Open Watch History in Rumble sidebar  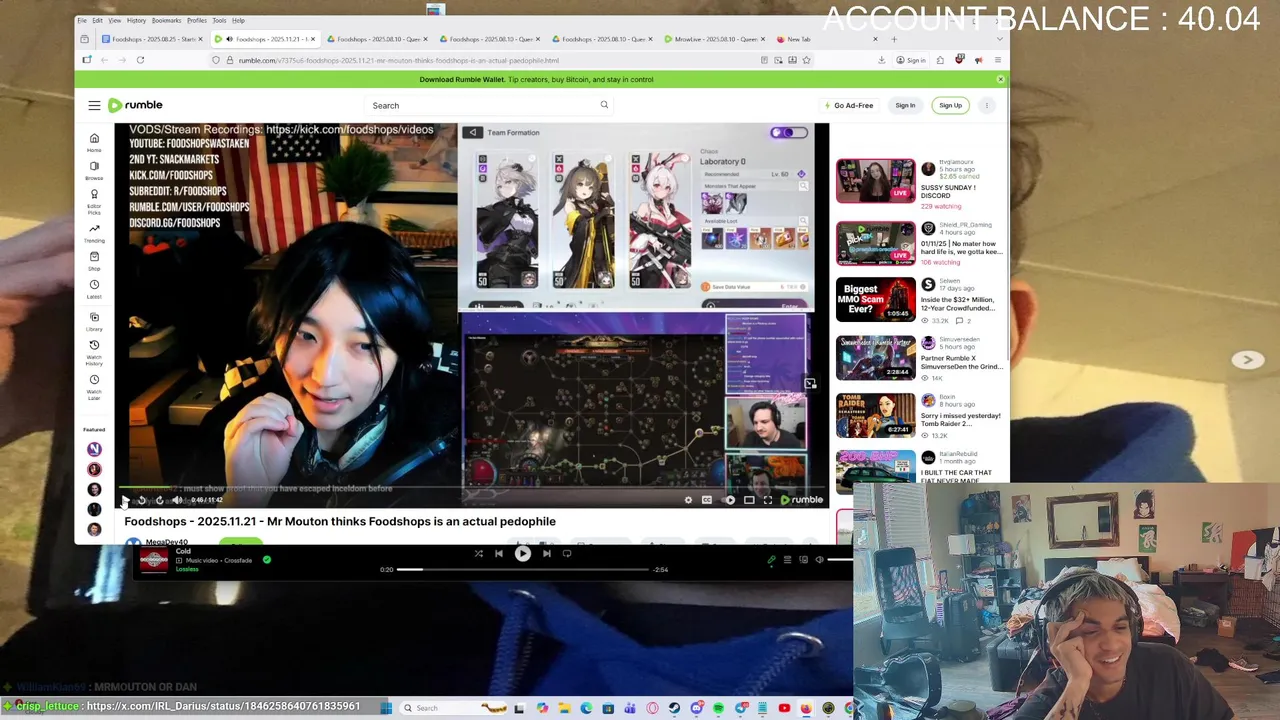(94, 352)
